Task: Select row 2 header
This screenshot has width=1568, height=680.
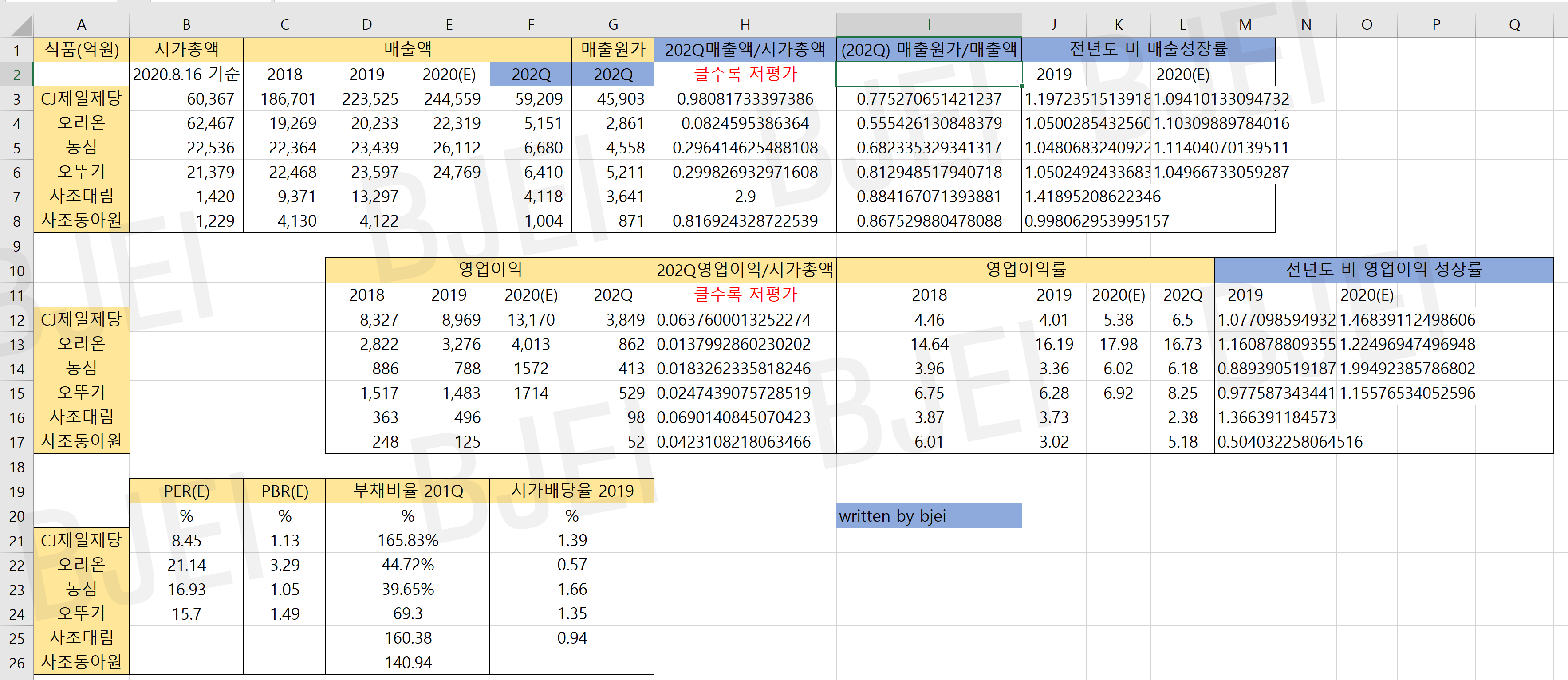Action: click(x=16, y=75)
